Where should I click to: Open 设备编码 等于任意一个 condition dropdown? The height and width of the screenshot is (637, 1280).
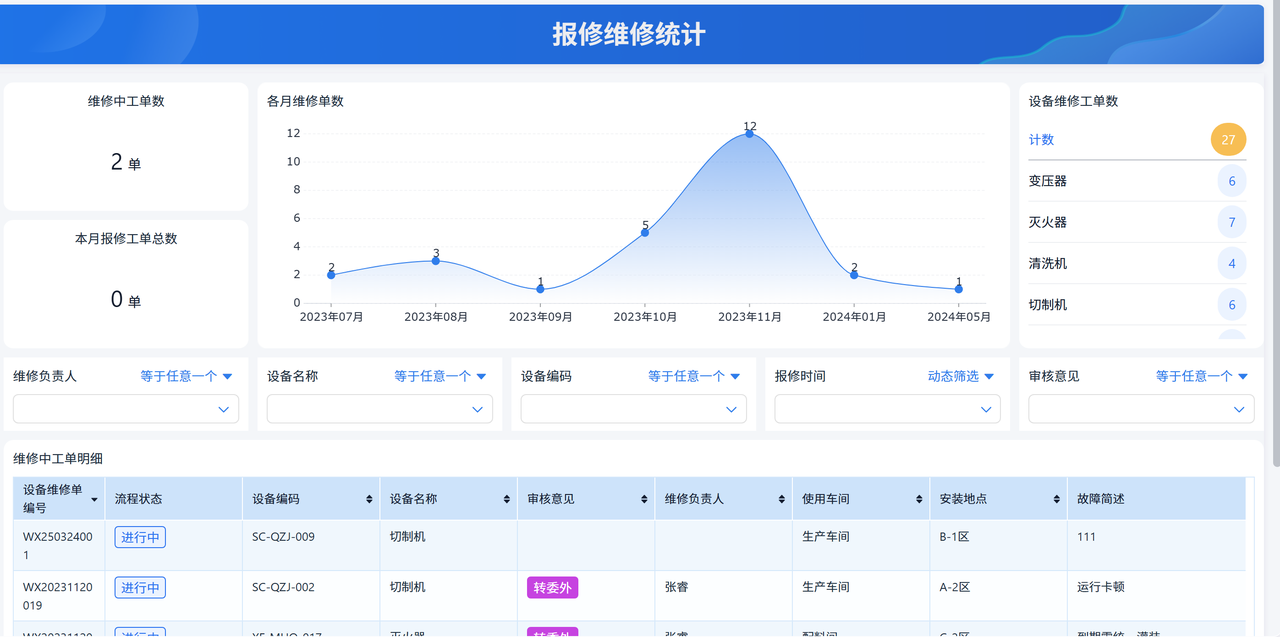pos(694,376)
